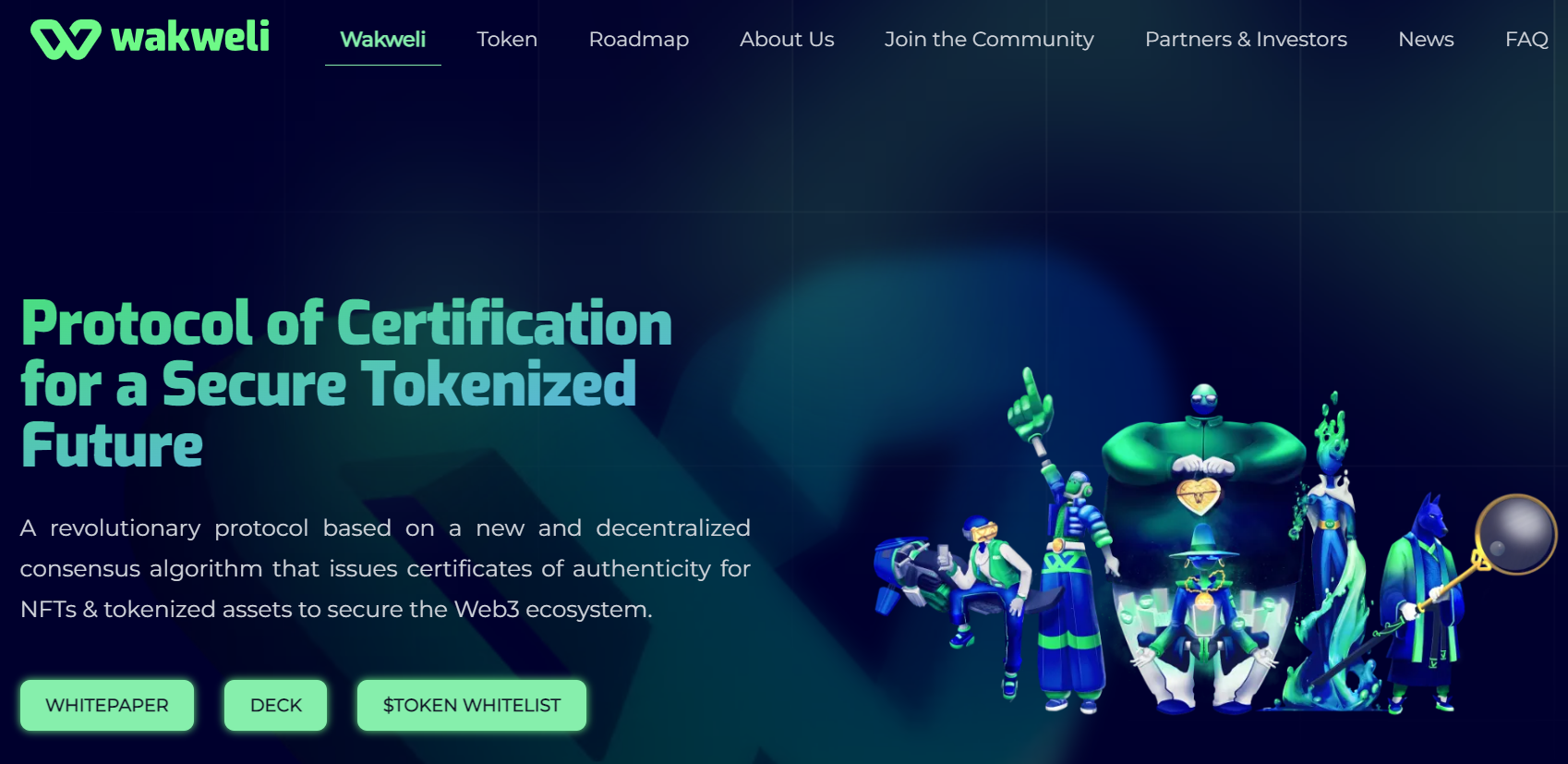The height and width of the screenshot is (764, 1568).
Task: Click the $TOKEN WHITELIST button
Action: point(472,705)
